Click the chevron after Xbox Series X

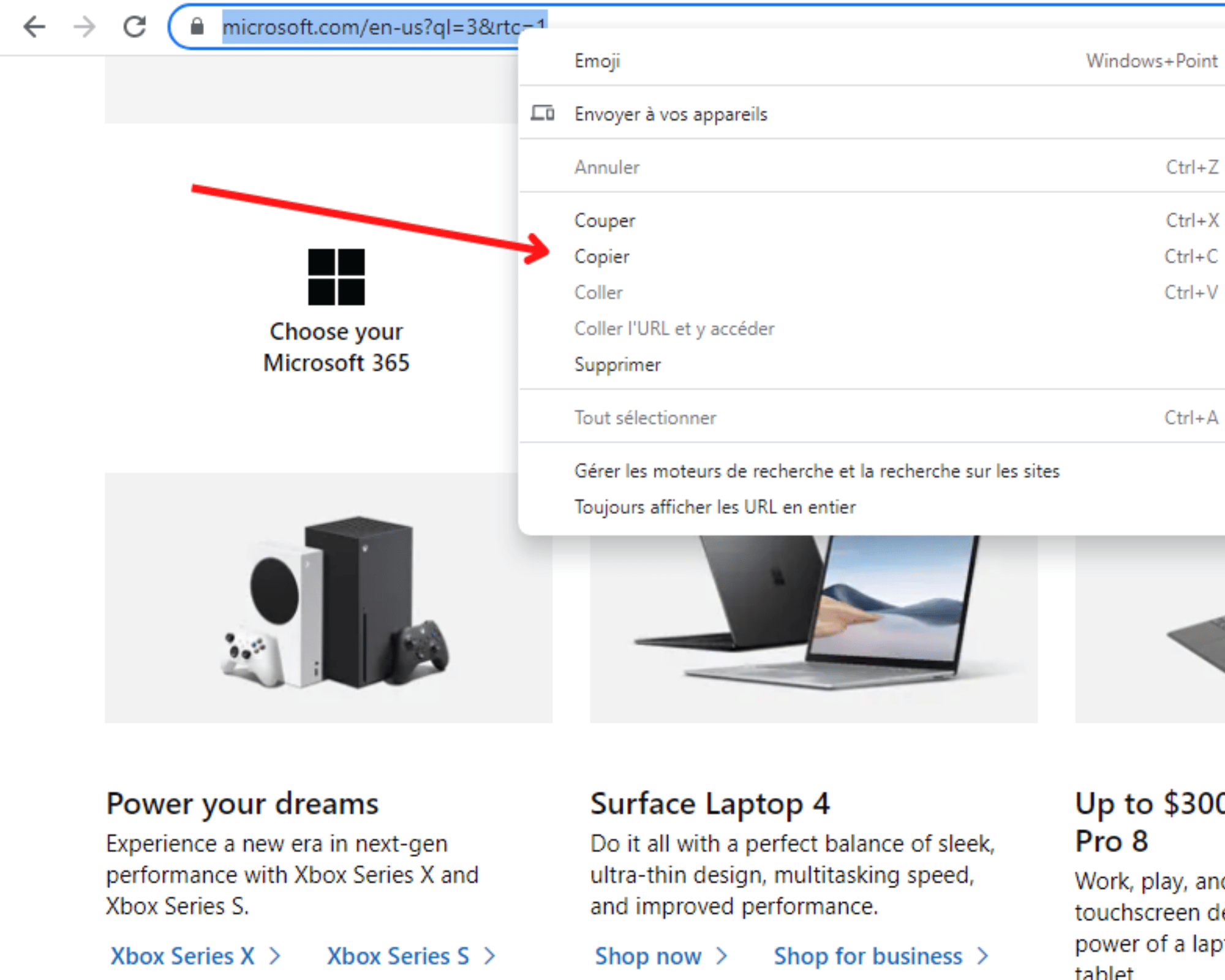[275, 956]
